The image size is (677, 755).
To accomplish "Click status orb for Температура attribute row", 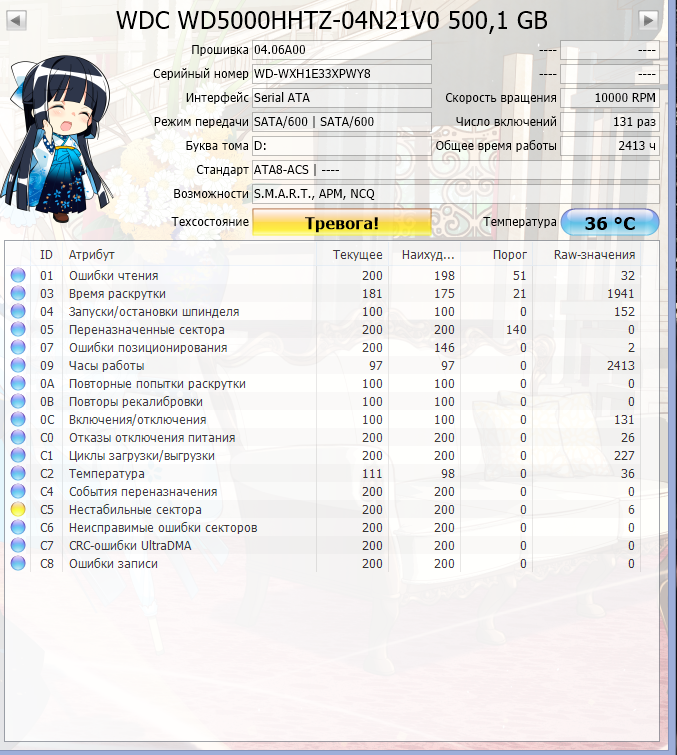I will (18, 473).
